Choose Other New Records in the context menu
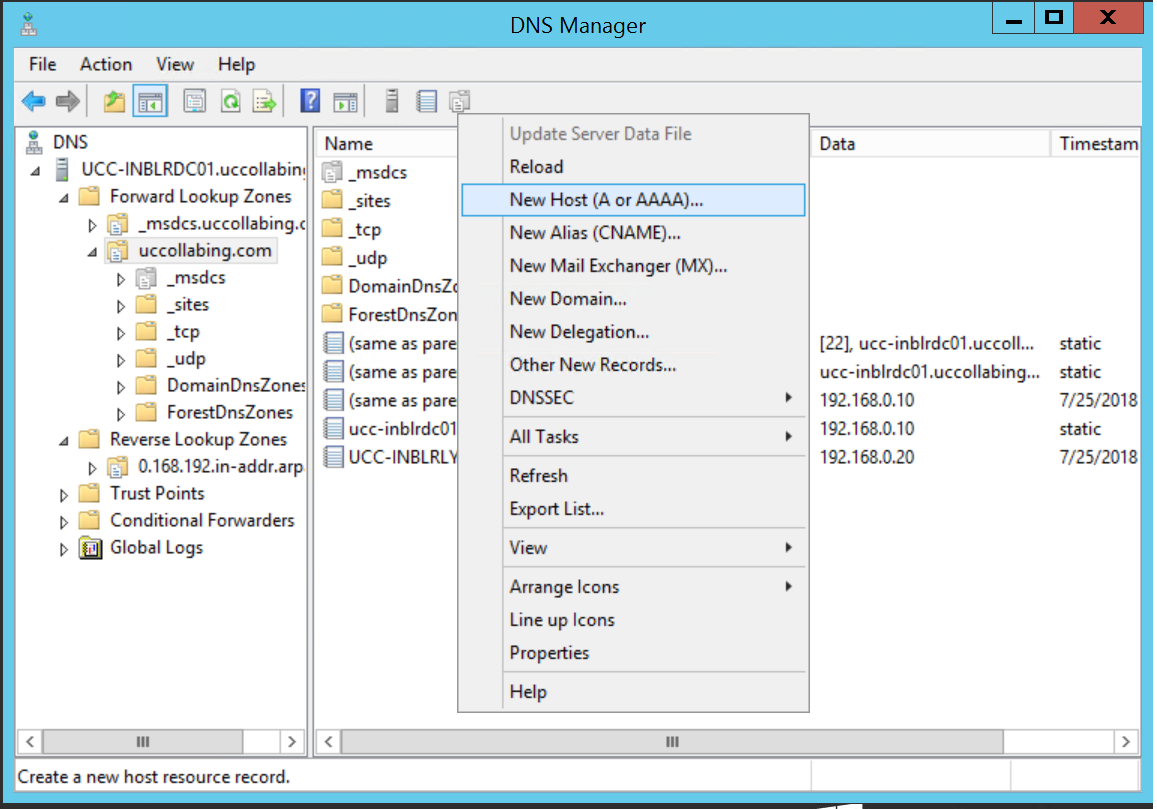The image size is (1157, 809). pyautogui.click(x=633, y=365)
